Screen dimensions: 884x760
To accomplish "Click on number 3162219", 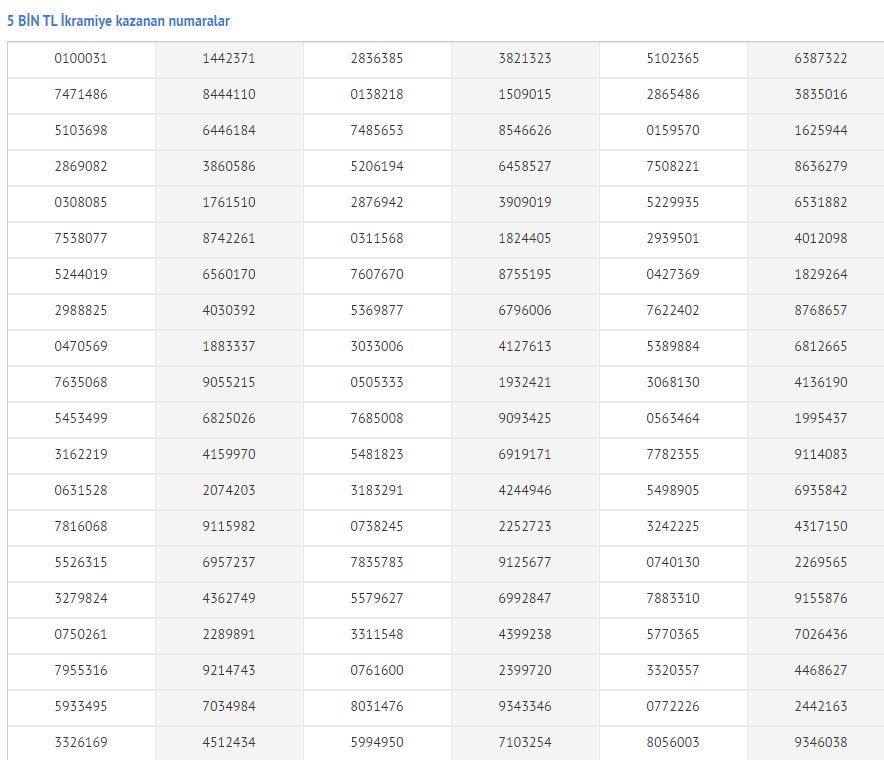I will [81, 454].
